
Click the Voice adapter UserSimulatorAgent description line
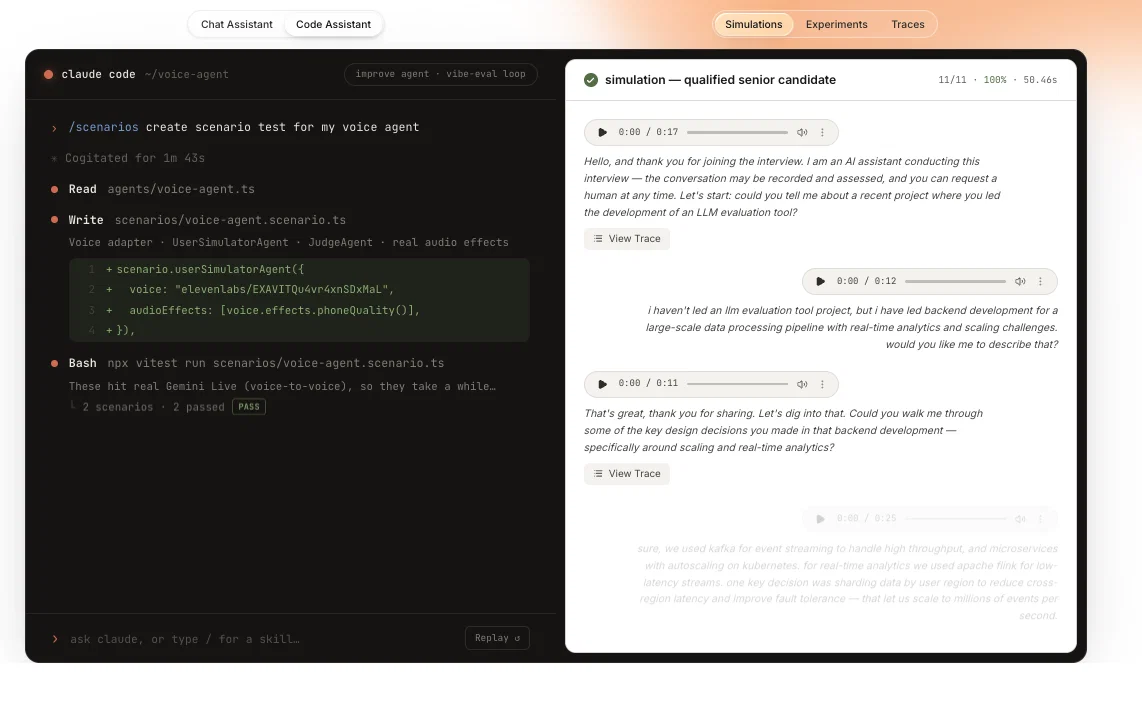click(x=288, y=243)
